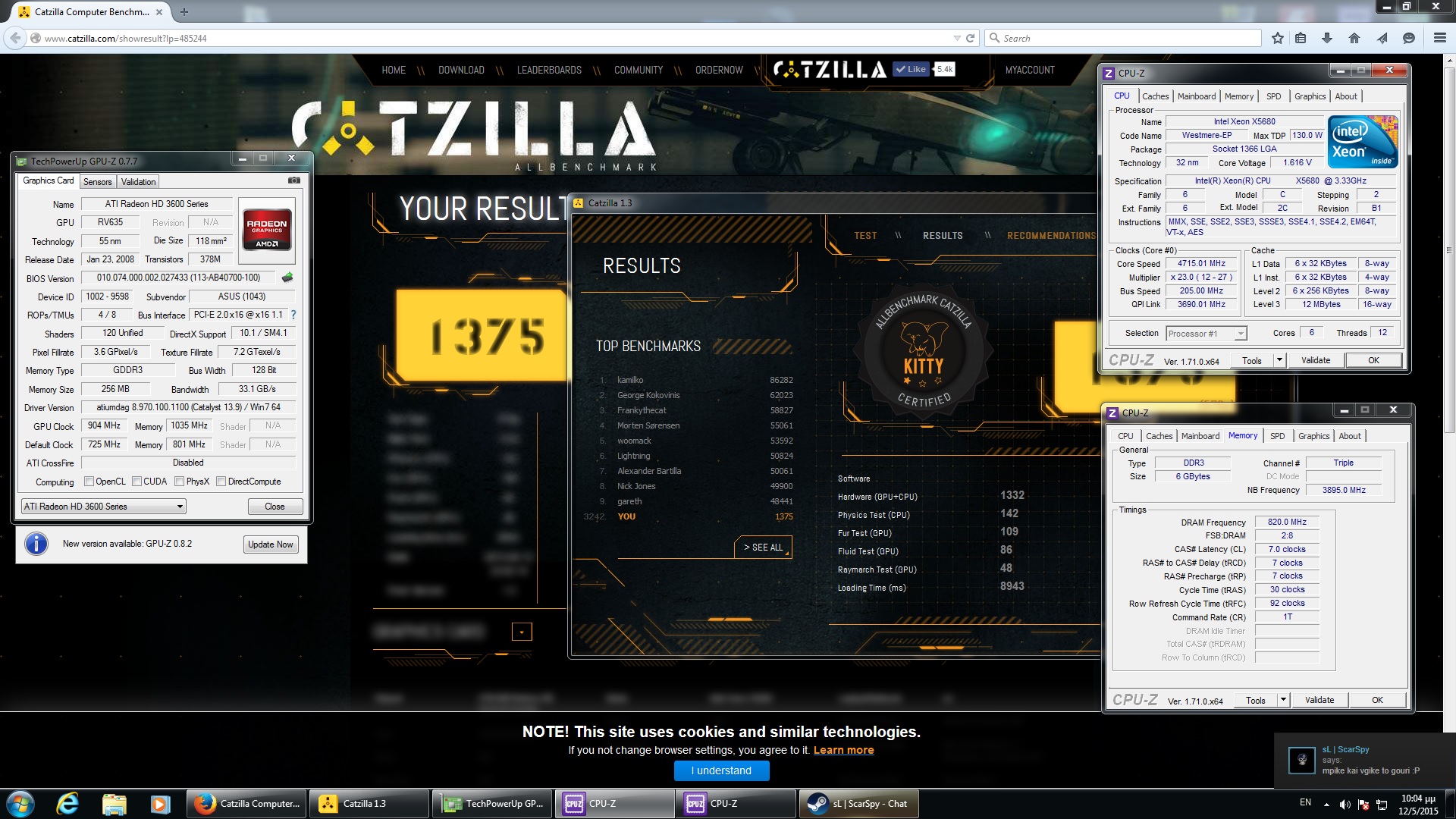Click the EN language indicator in tray
The height and width of the screenshot is (819, 1456).
pos(1305,802)
